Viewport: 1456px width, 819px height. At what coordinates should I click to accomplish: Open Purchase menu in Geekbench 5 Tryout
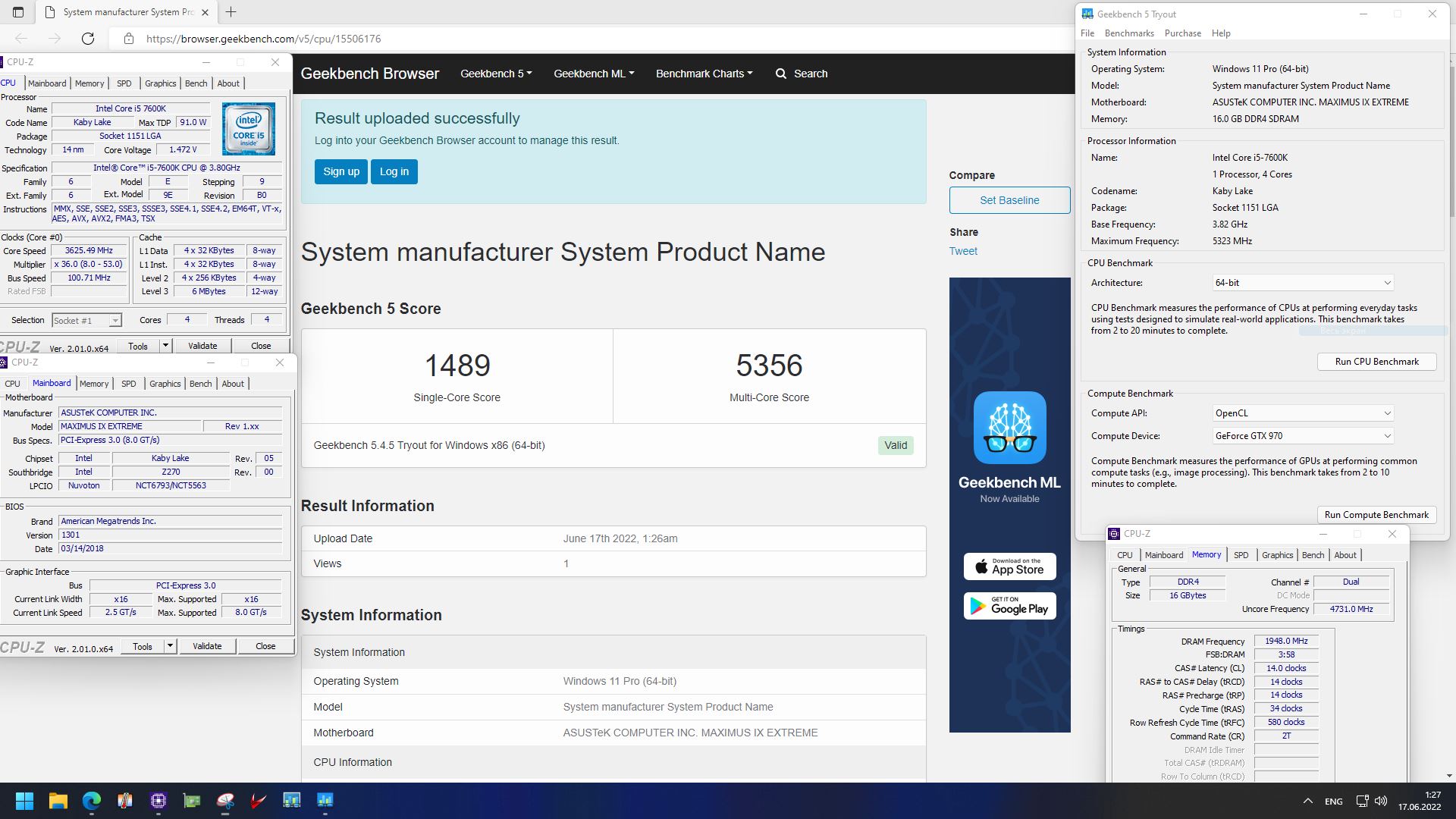(x=1182, y=33)
